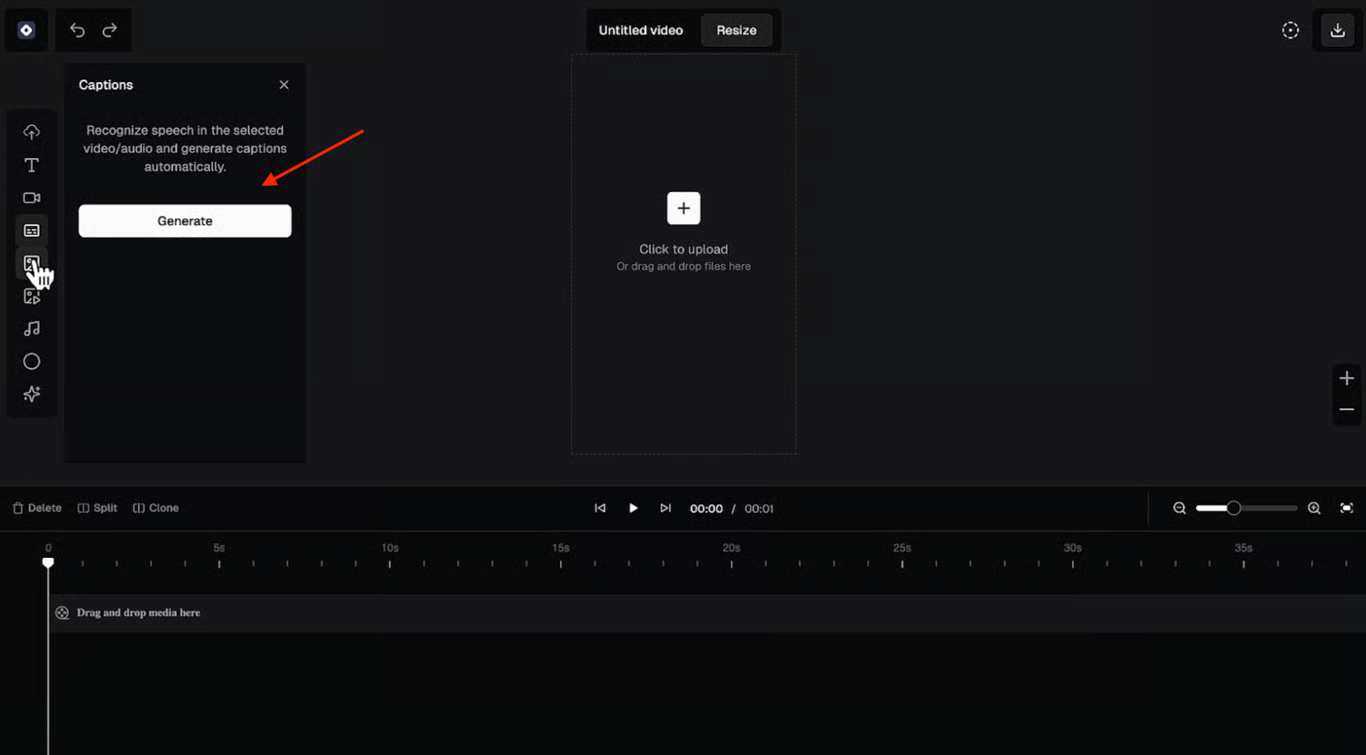The height and width of the screenshot is (755, 1366).
Task: Redo the last action
Action: pos(110,30)
